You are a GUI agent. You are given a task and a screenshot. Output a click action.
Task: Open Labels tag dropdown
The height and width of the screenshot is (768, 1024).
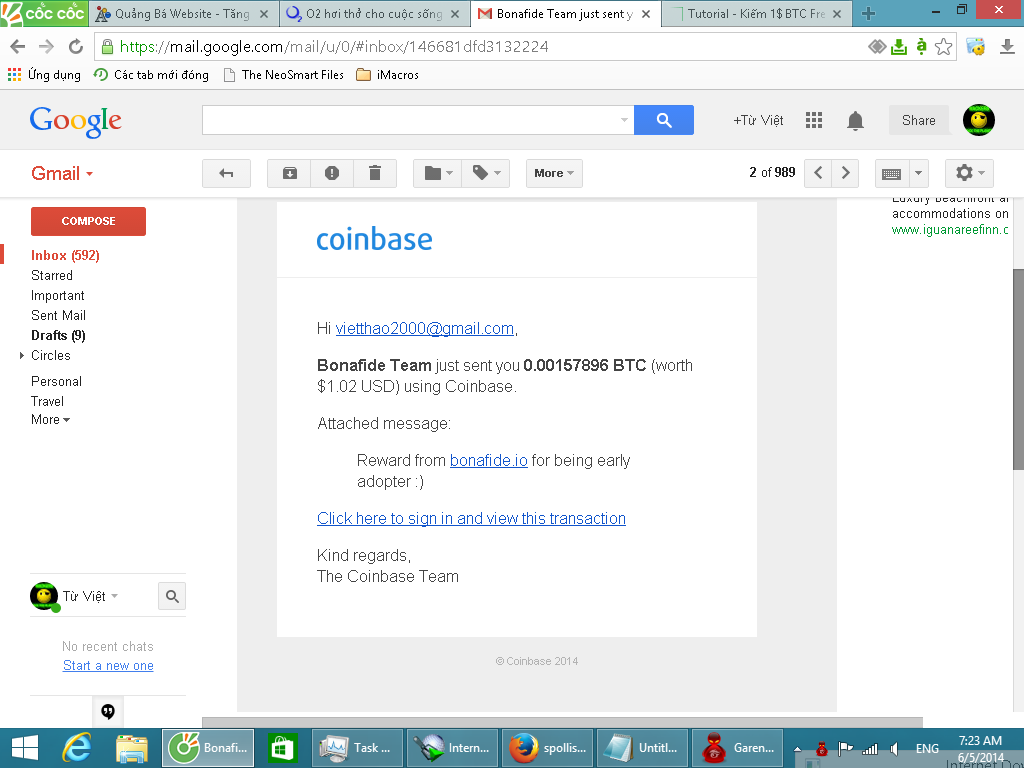pyautogui.click(x=486, y=173)
